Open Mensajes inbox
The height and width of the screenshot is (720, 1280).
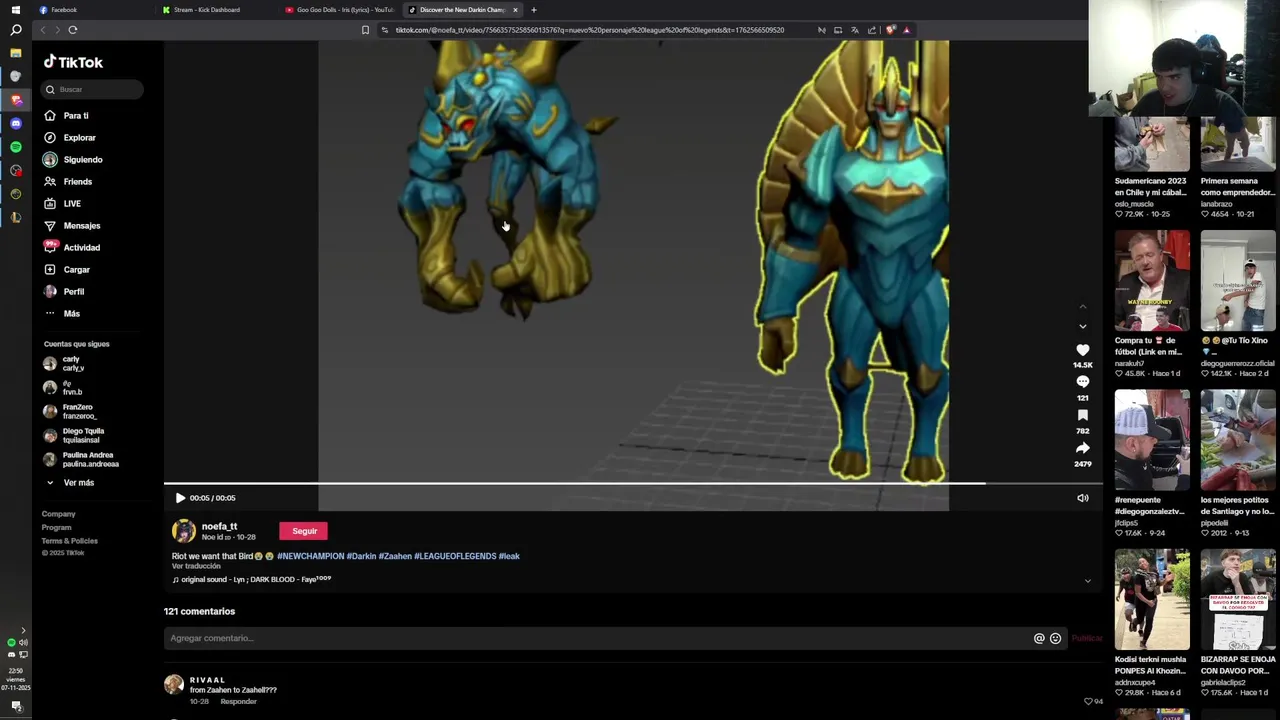[72, 225]
